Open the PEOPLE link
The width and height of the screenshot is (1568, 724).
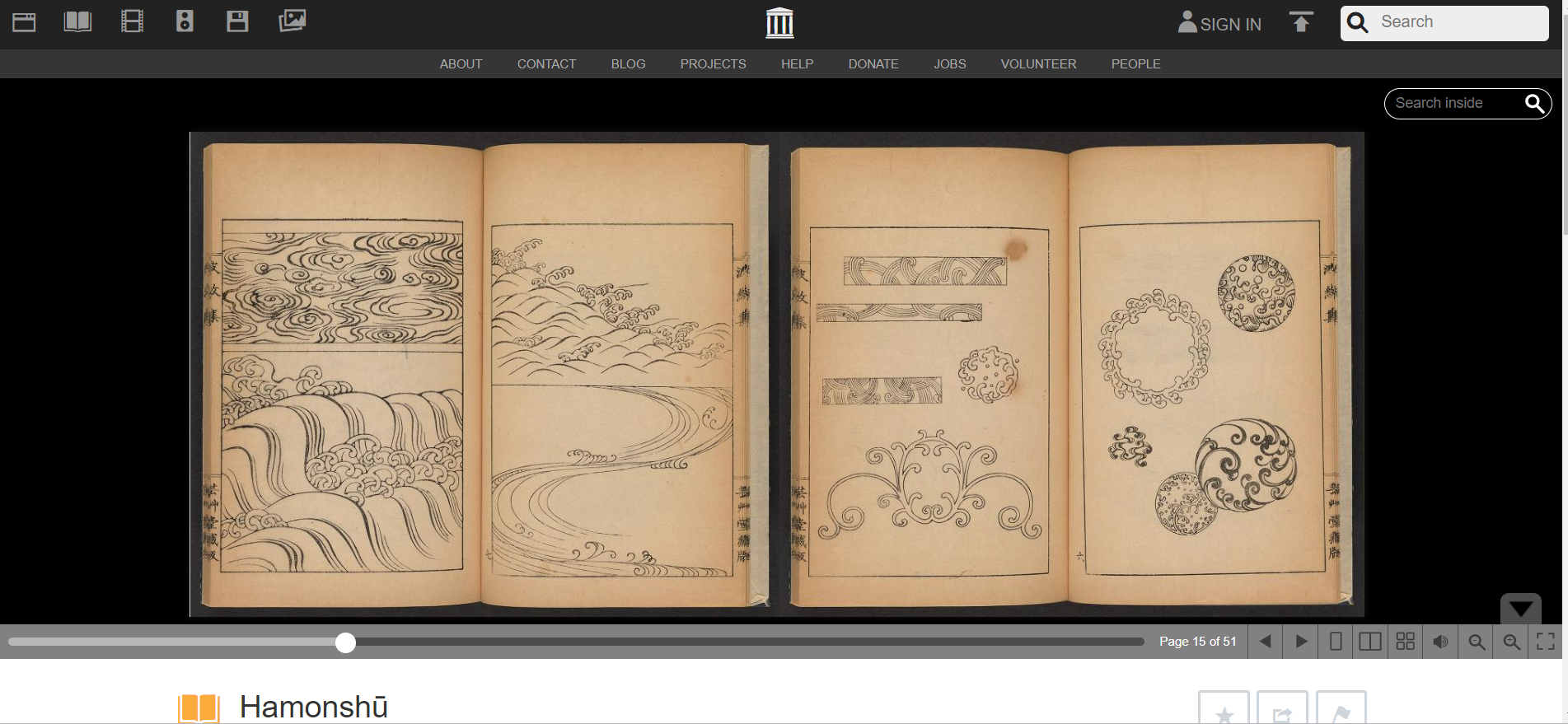pos(1135,64)
